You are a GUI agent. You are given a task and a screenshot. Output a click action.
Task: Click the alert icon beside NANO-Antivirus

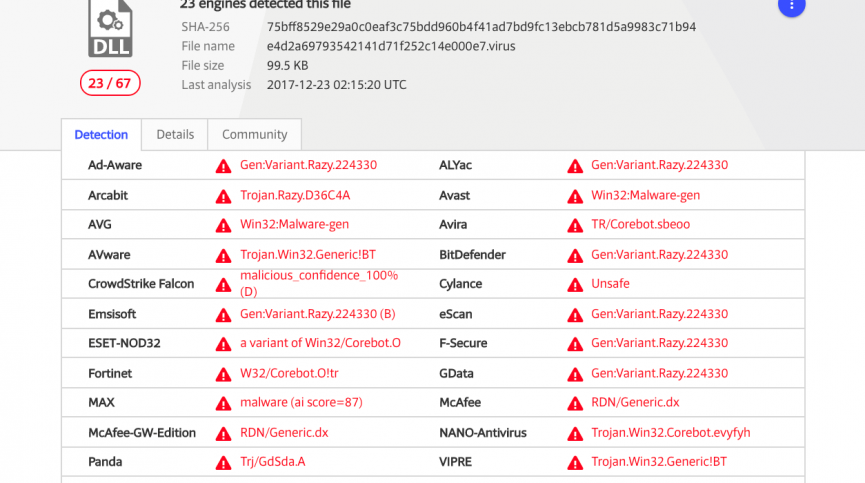tap(575, 433)
